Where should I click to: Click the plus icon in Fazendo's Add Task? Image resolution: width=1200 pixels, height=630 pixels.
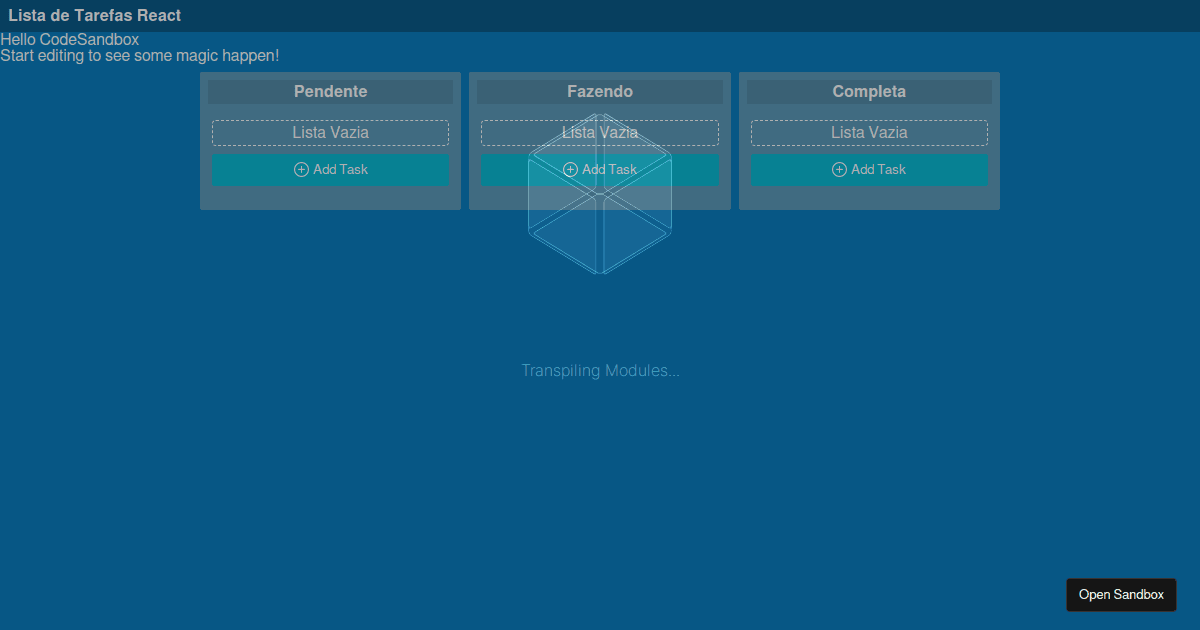pos(570,169)
